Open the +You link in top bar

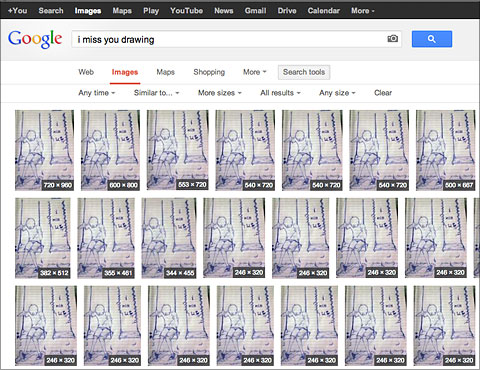(17, 11)
